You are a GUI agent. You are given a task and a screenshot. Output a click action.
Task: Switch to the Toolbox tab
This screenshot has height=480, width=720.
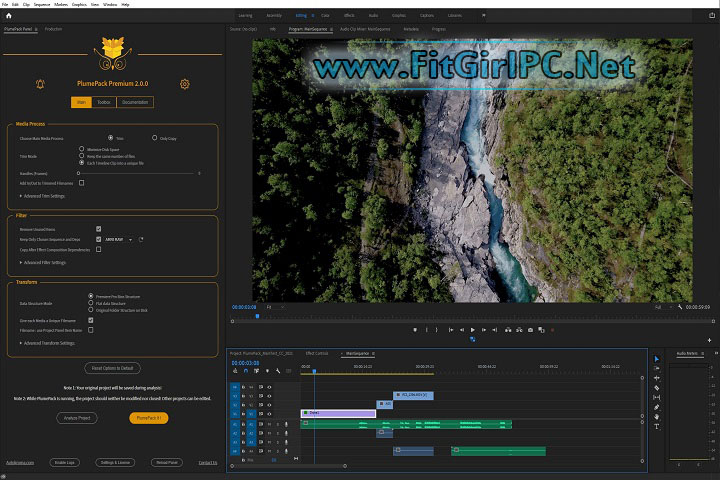click(x=103, y=102)
